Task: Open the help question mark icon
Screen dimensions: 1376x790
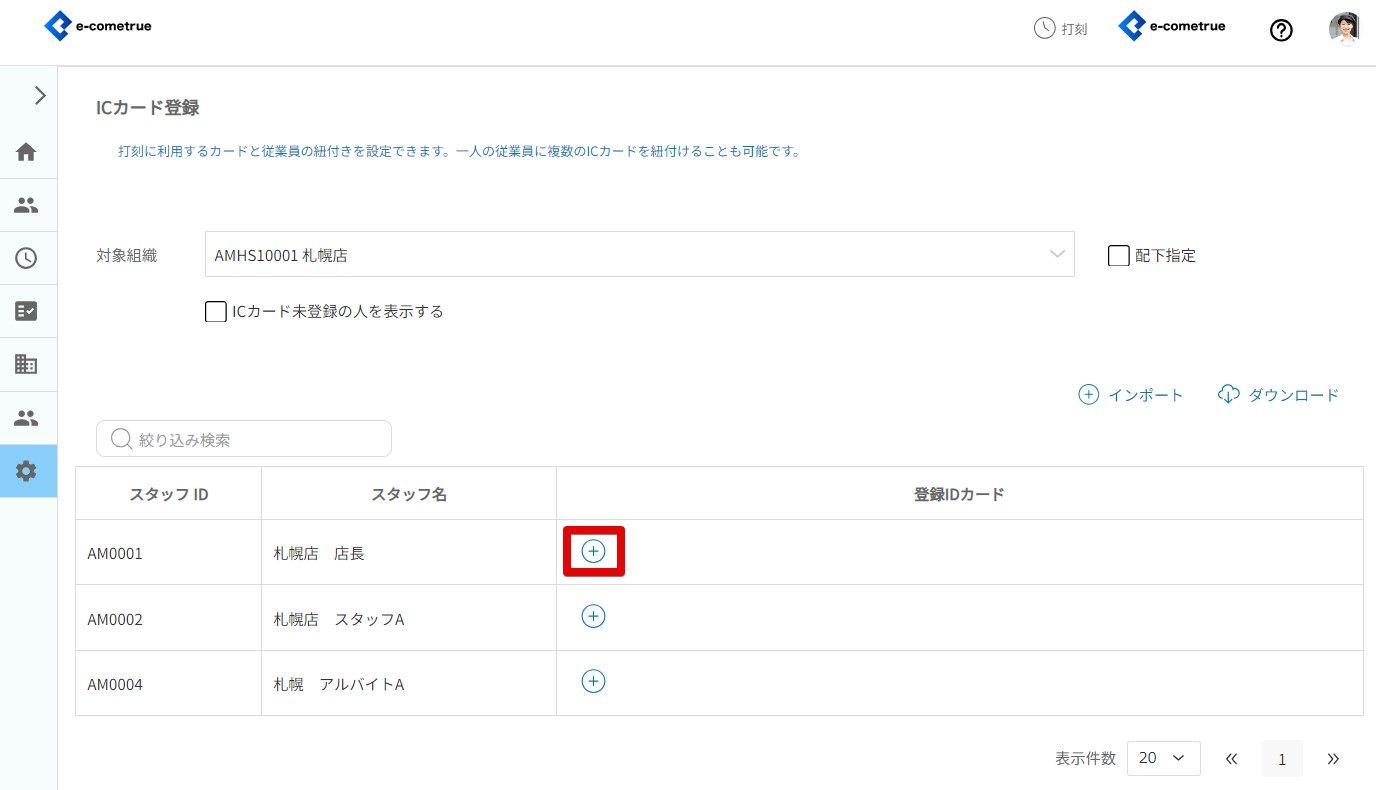Action: 1281,30
